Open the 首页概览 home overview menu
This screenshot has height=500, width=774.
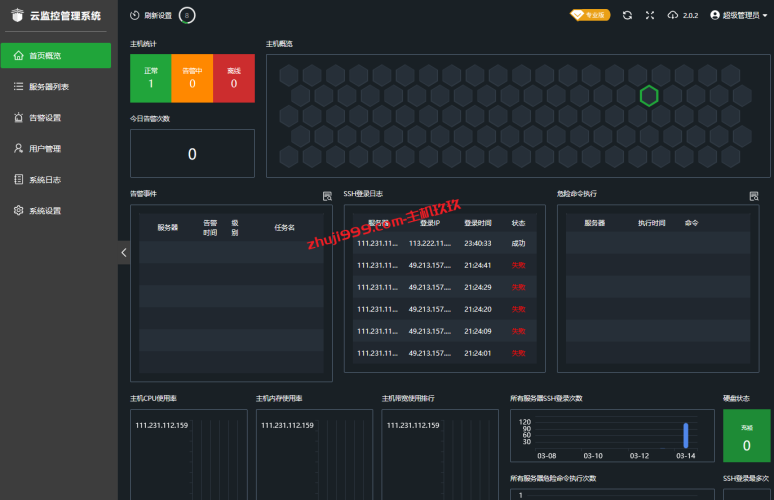point(56,55)
